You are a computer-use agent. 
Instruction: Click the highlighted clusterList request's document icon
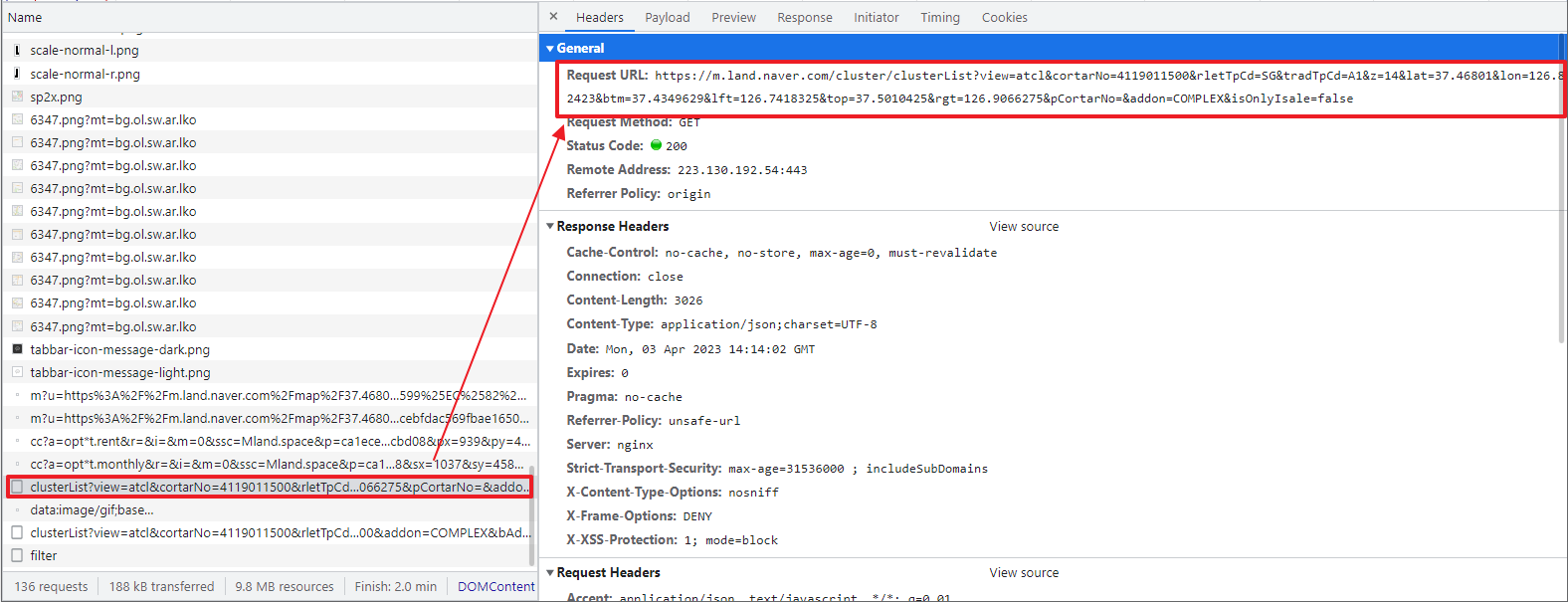[17, 487]
